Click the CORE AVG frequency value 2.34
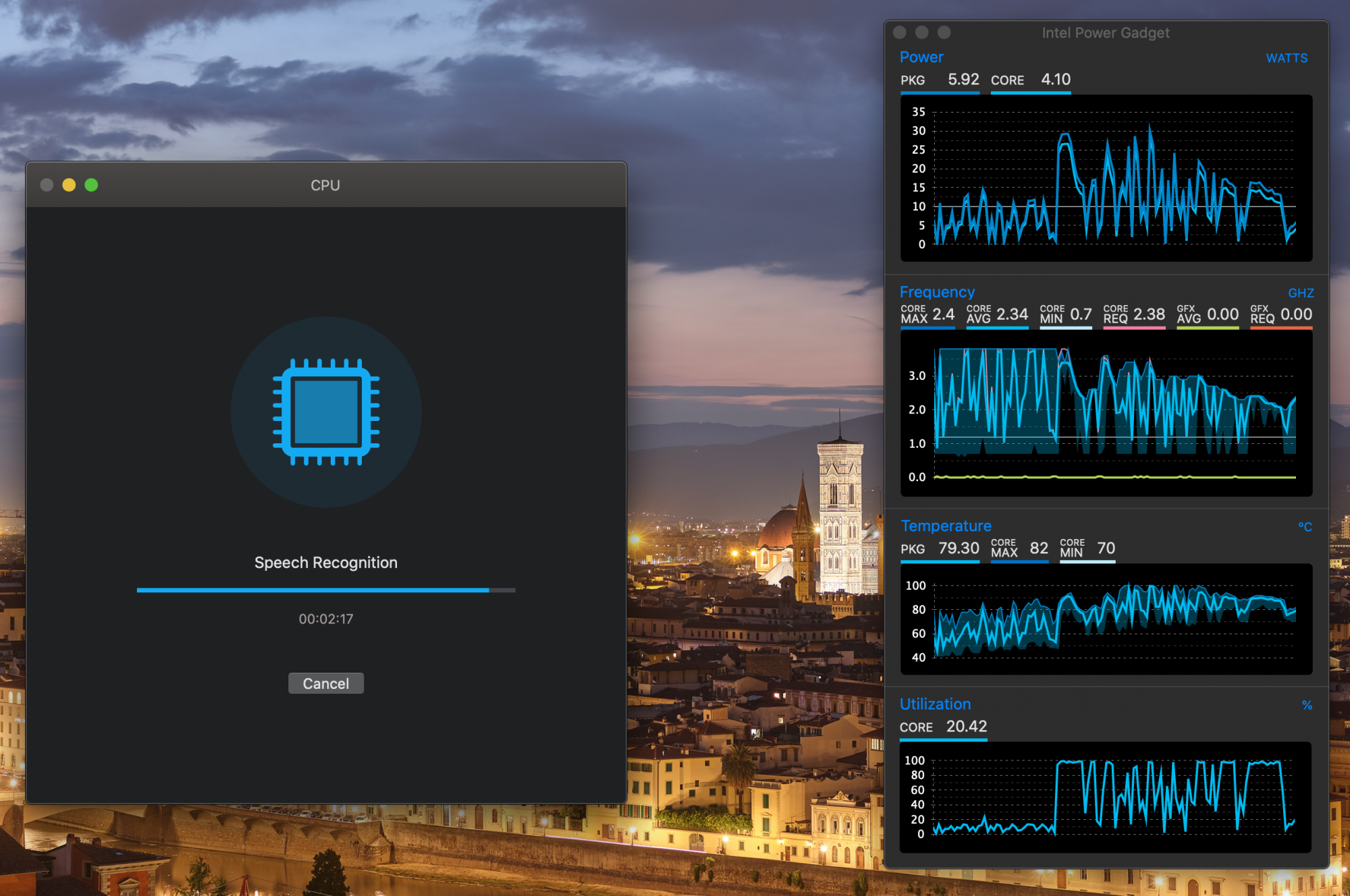 [1011, 314]
